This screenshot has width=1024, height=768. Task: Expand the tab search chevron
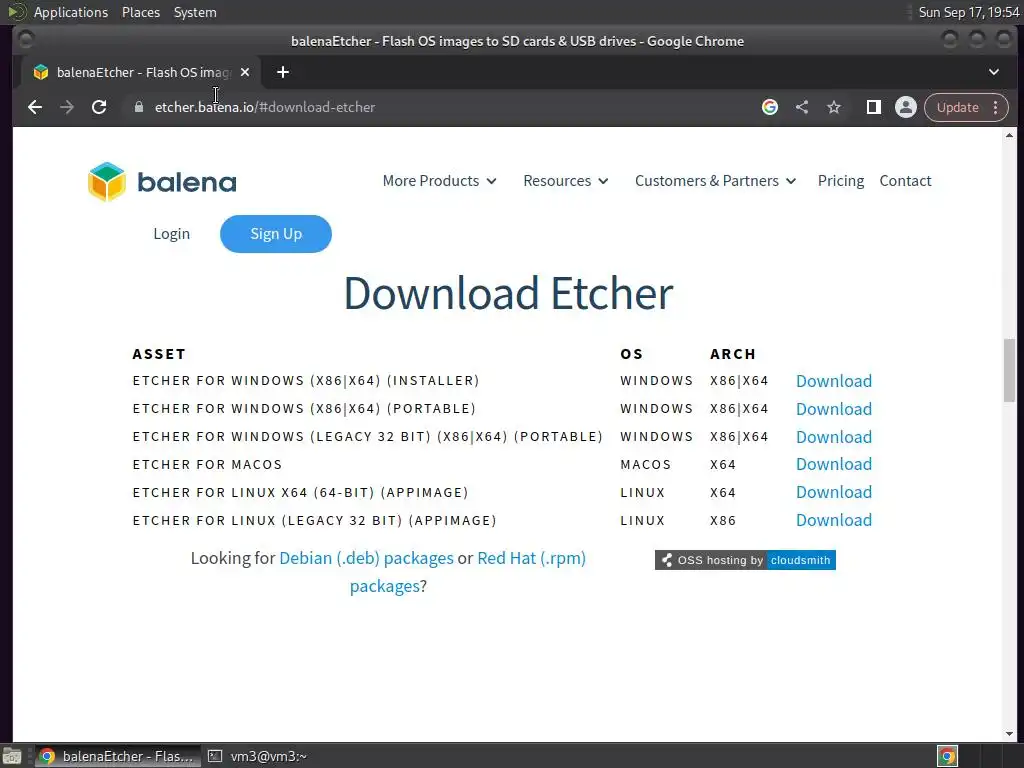(x=994, y=72)
